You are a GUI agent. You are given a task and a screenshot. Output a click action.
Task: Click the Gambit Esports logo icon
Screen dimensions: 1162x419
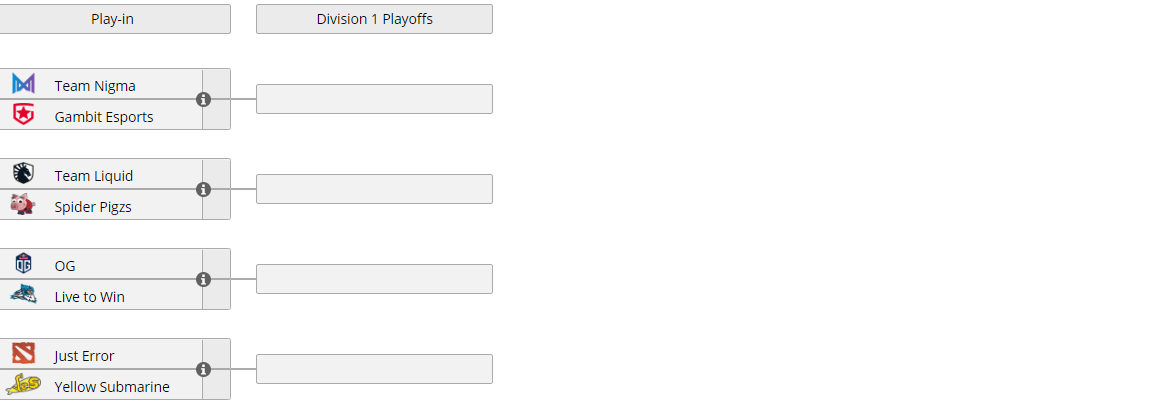click(x=23, y=115)
